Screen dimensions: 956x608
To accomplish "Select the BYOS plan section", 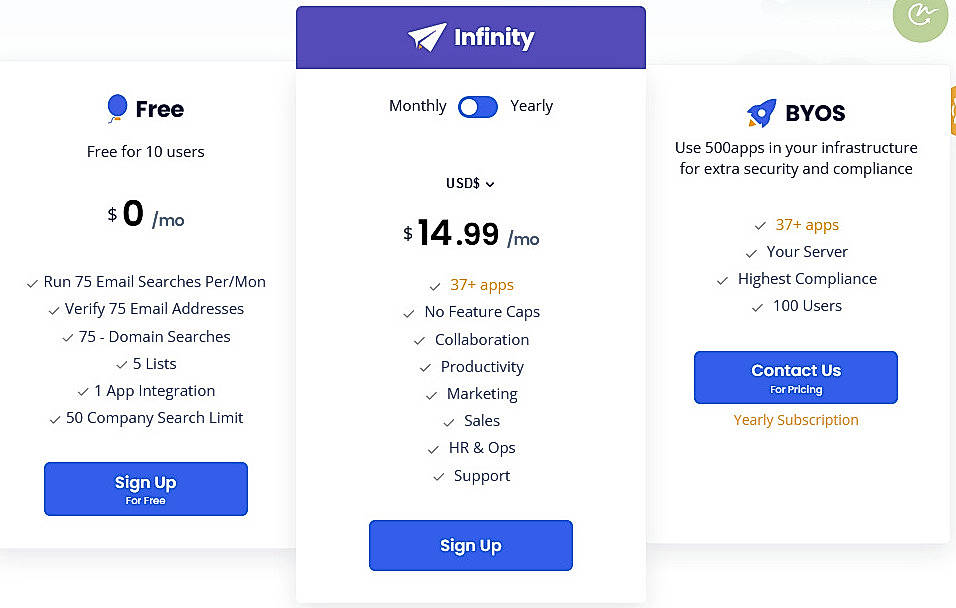I will (x=796, y=113).
